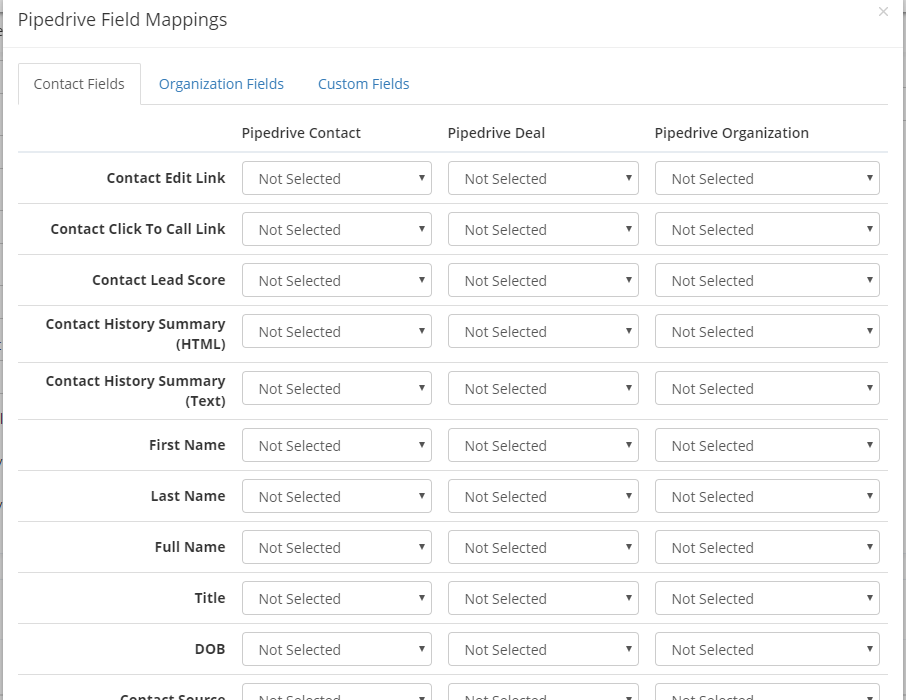The image size is (906, 700).
Task: Open Pipedrive Organization dropdown for Title
Action: [x=767, y=598]
